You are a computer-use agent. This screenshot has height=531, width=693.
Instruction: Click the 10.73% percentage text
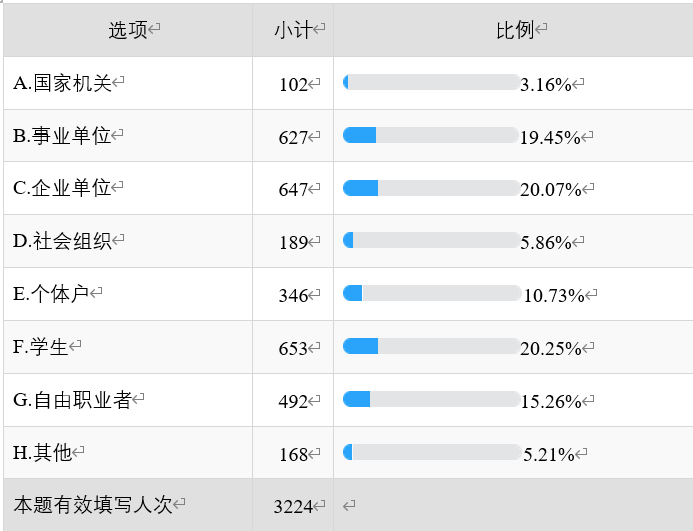(554, 296)
